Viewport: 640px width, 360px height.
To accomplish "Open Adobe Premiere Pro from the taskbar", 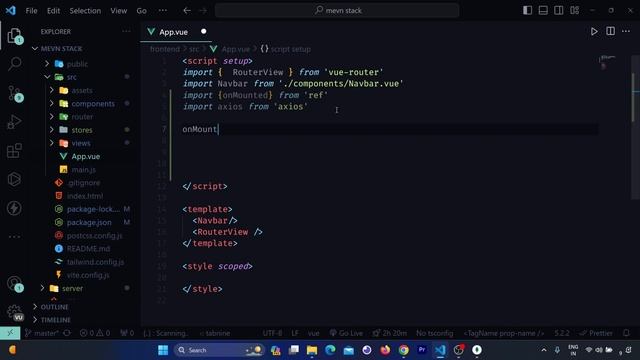I will pyautogui.click(x=422, y=350).
